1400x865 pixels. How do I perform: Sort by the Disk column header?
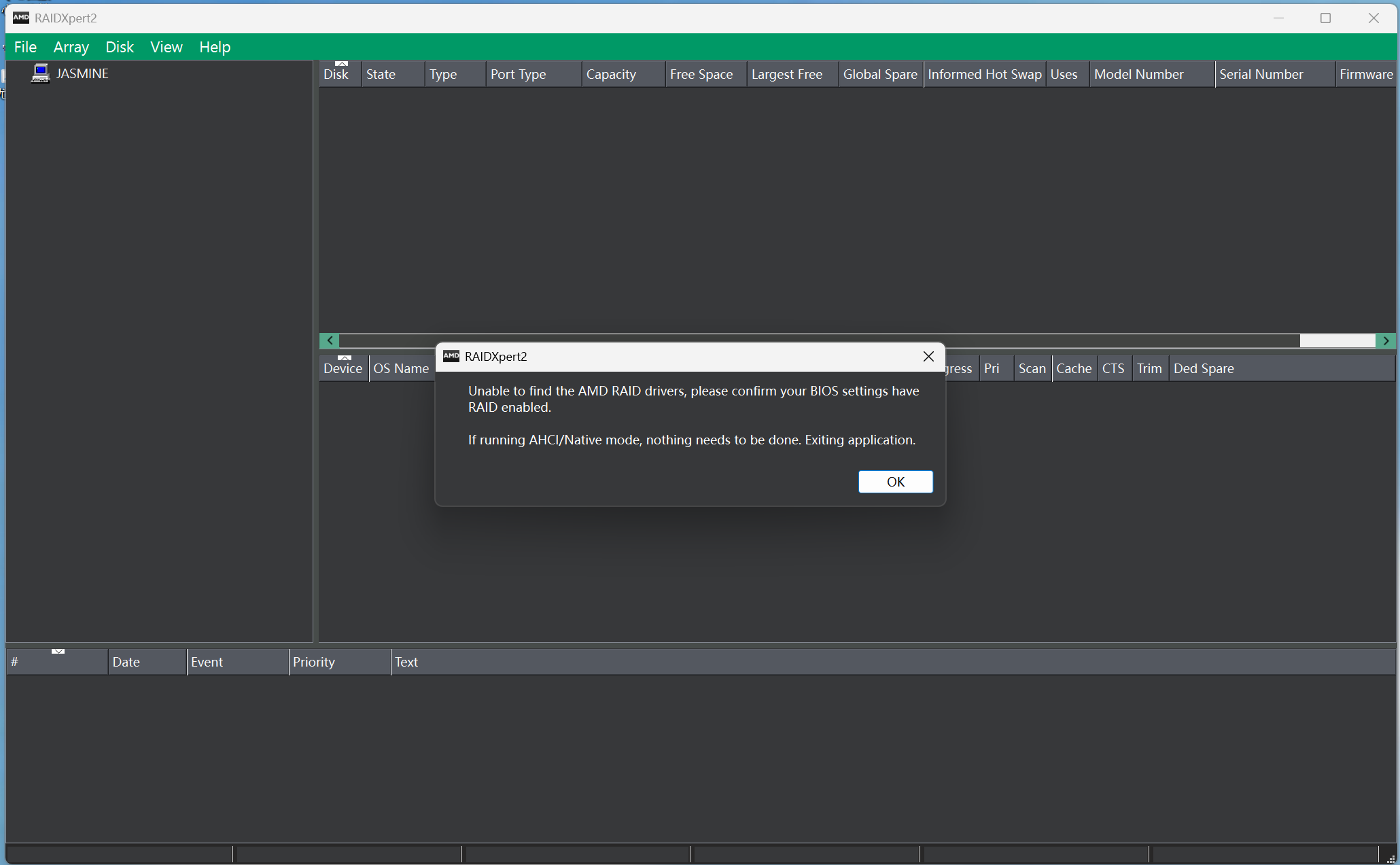336,74
